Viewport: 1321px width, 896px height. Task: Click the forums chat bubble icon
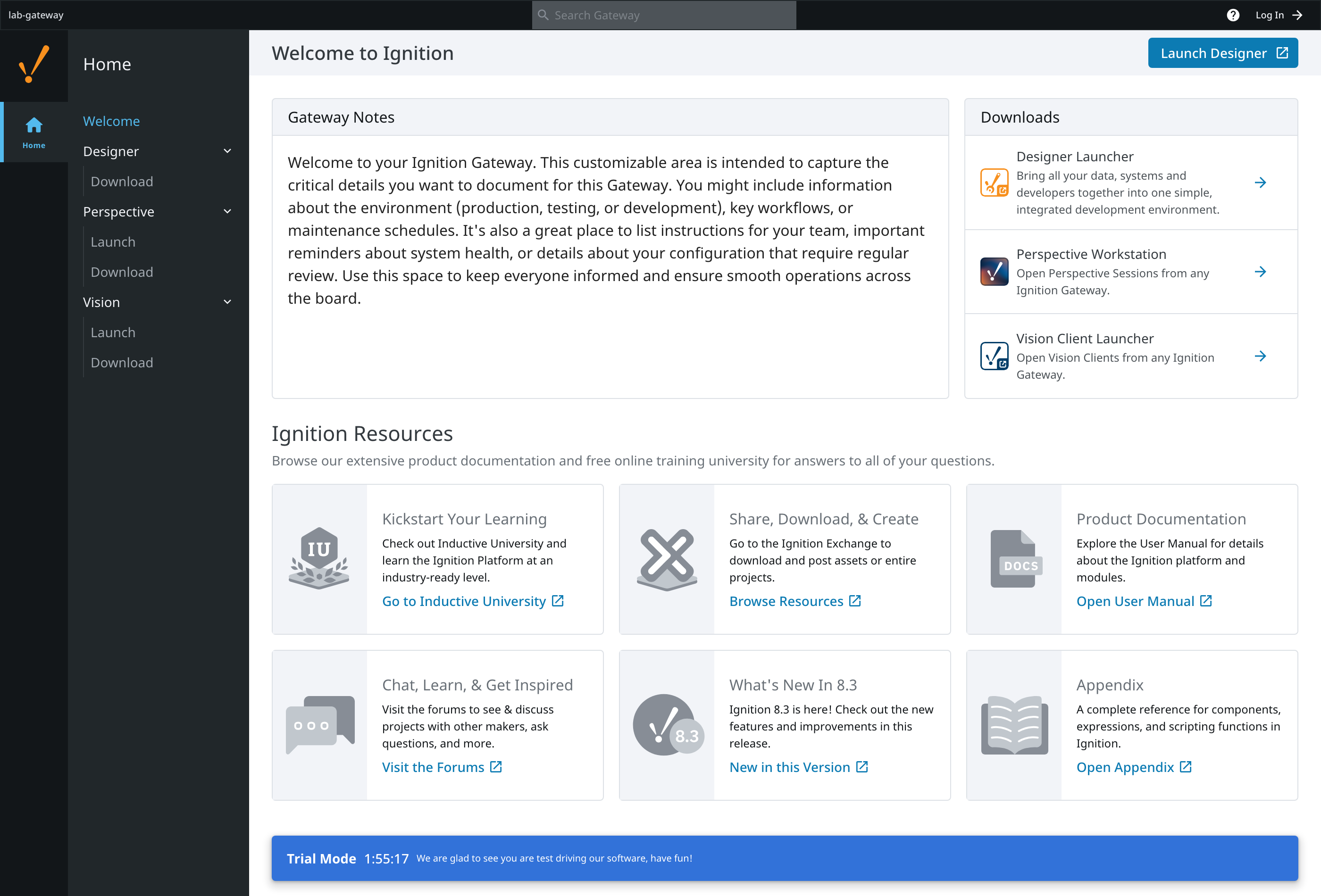[320, 725]
